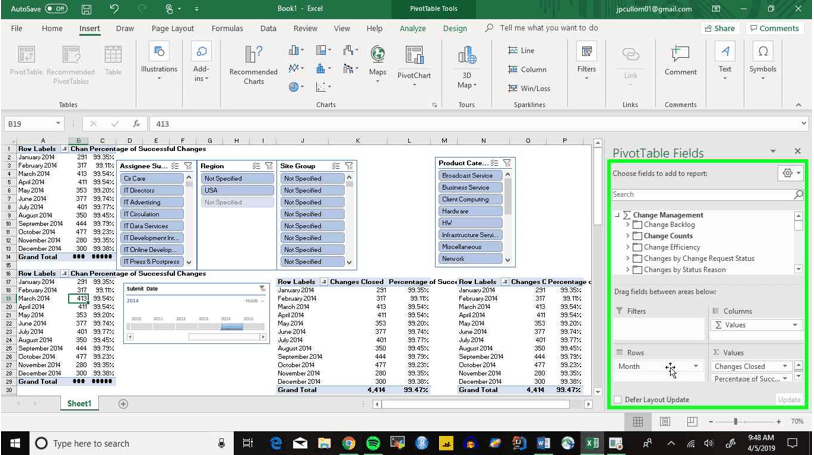Open the Filters ribbon menu
This screenshot has width=814, height=455.
click(x=587, y=61)
